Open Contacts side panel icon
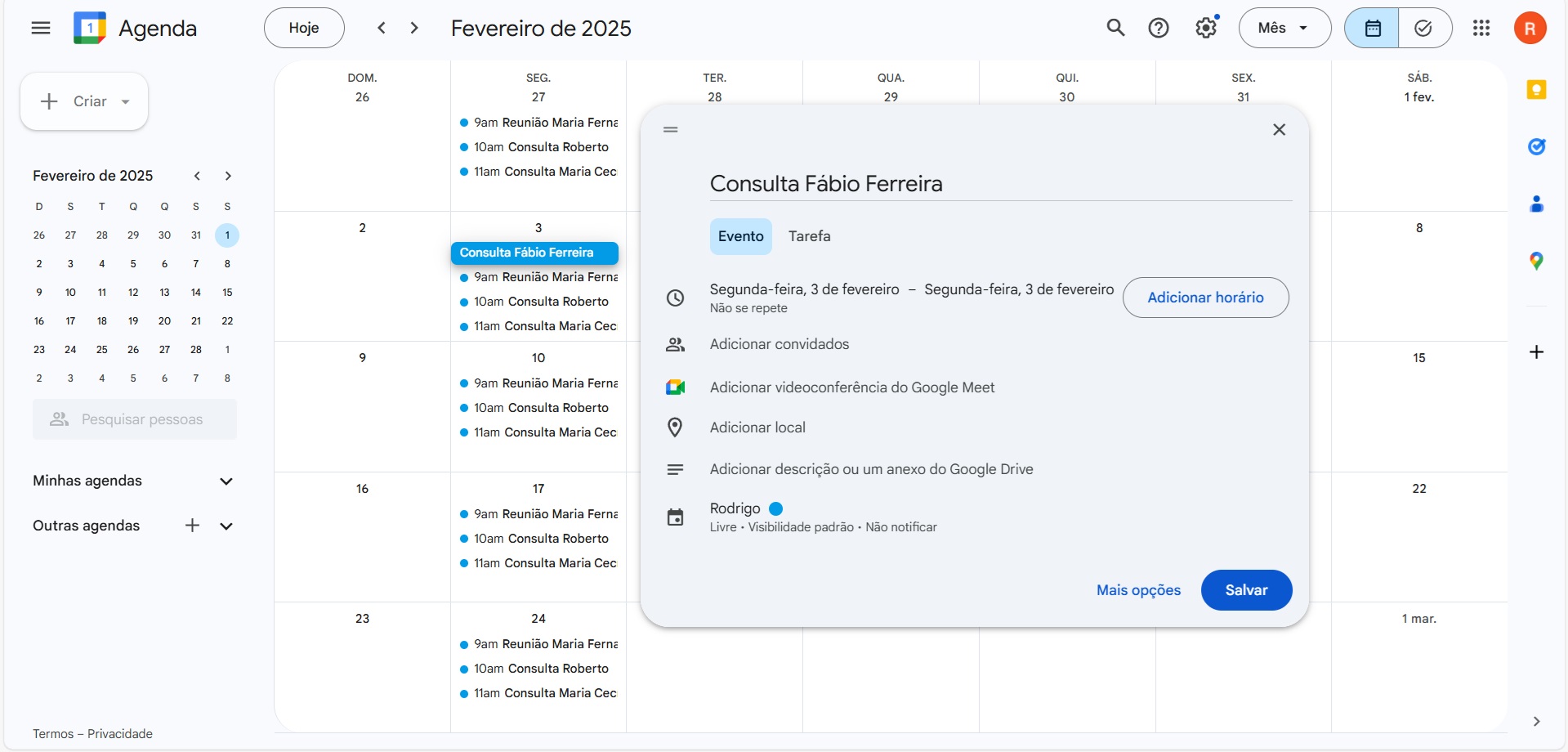Image resolution: width=1568 pixels, height=752 pixels. [1537, 204]
